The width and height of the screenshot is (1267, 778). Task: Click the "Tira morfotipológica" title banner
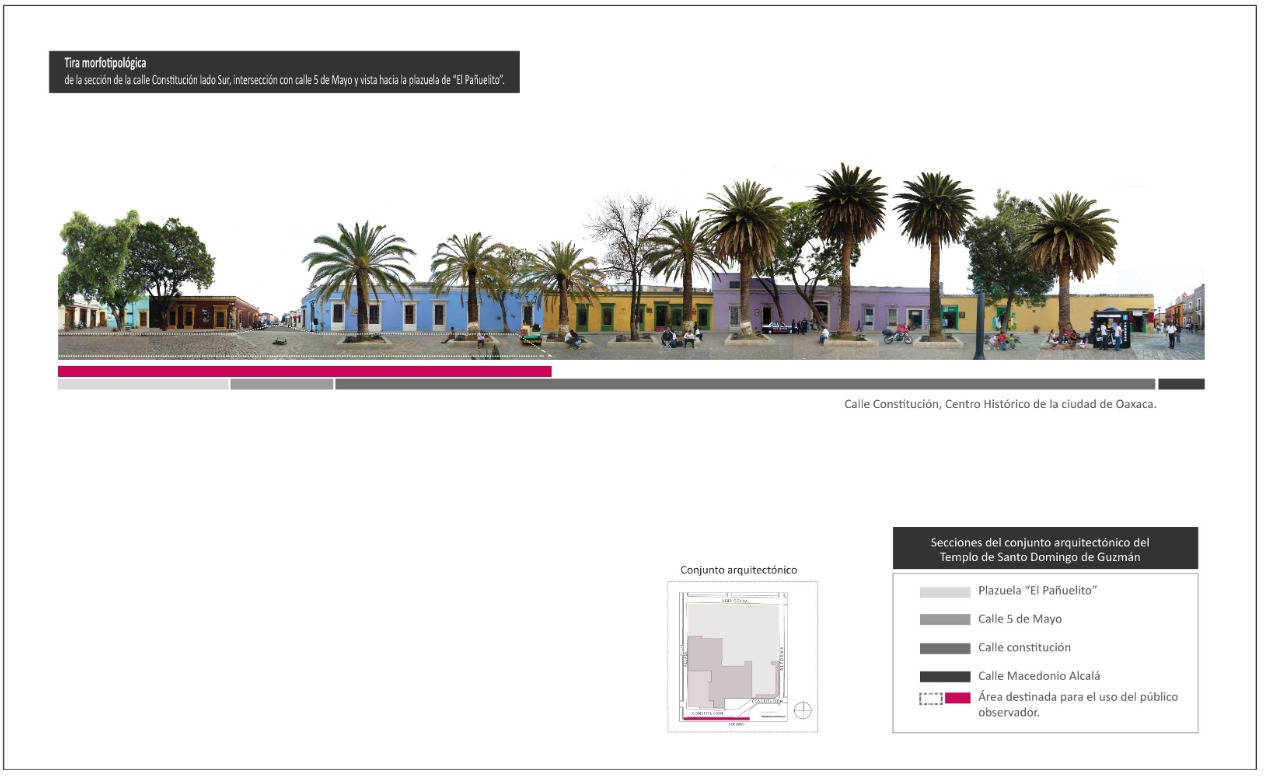[284, 72]
